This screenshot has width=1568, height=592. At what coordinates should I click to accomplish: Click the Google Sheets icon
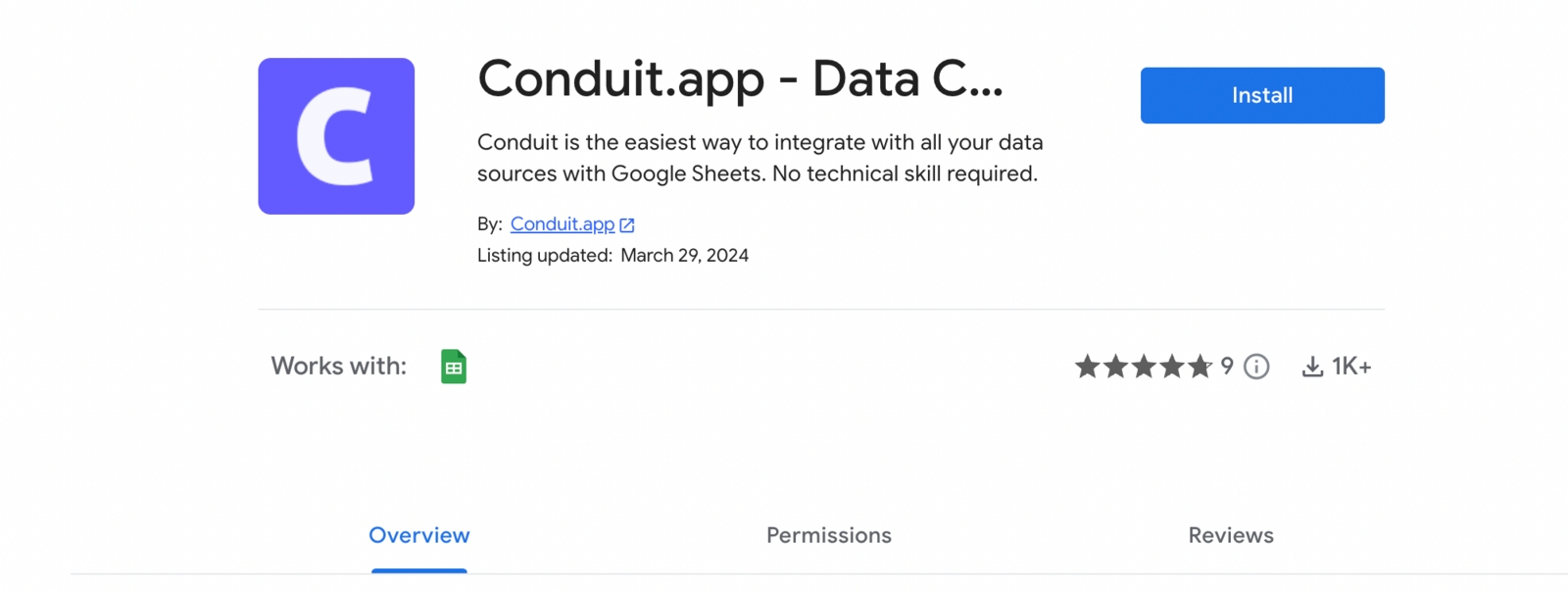point(454,367)
